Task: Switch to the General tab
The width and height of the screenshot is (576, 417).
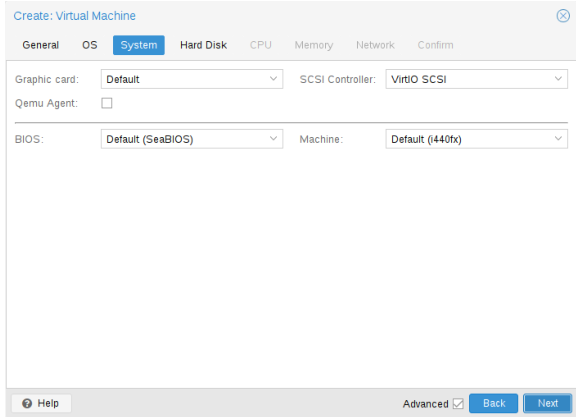Action: coord(40,45)
